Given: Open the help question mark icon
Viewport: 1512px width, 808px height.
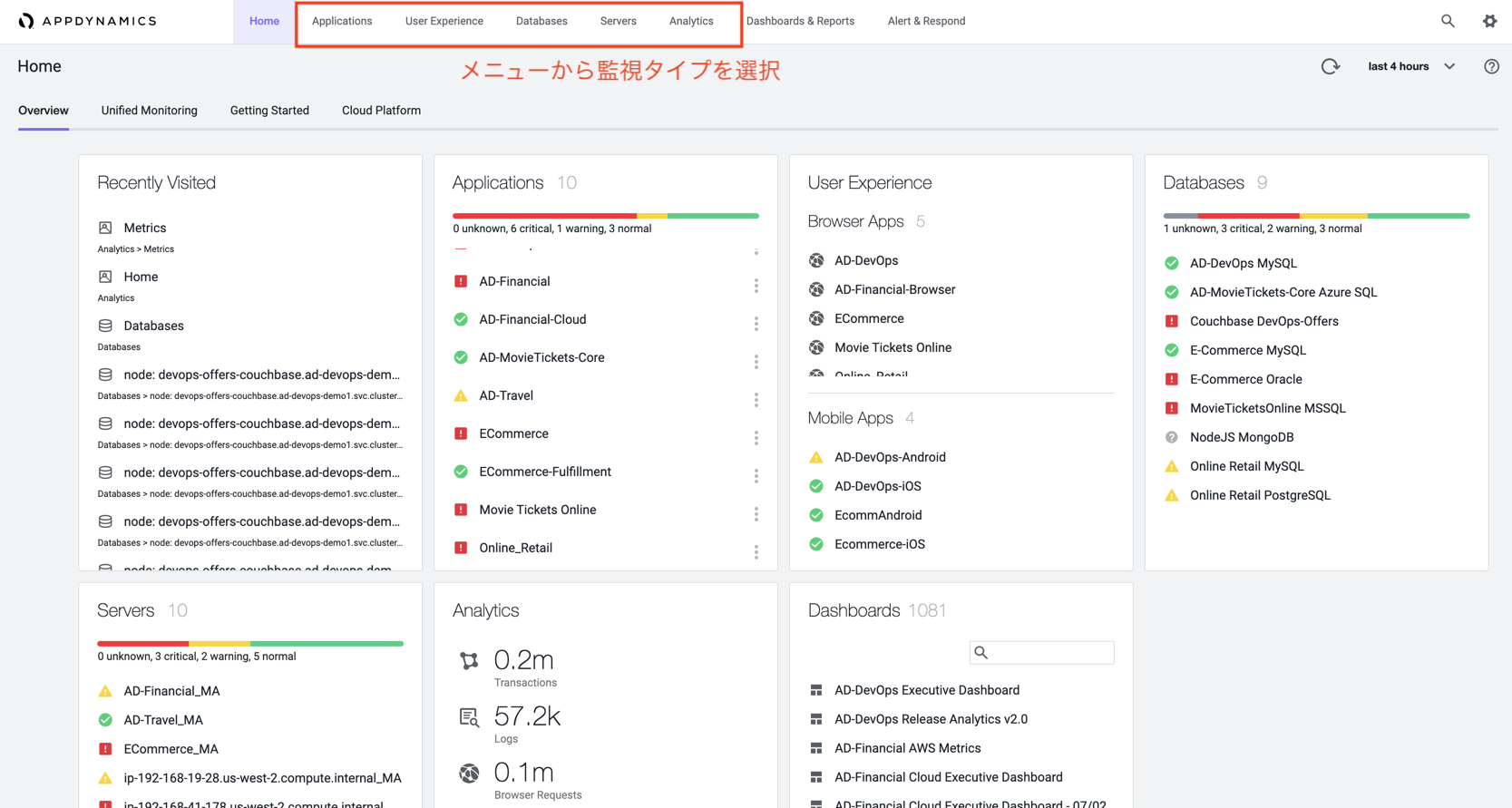Looking at the screenshot, I should pyautogui.click(x=1491, y=66).
